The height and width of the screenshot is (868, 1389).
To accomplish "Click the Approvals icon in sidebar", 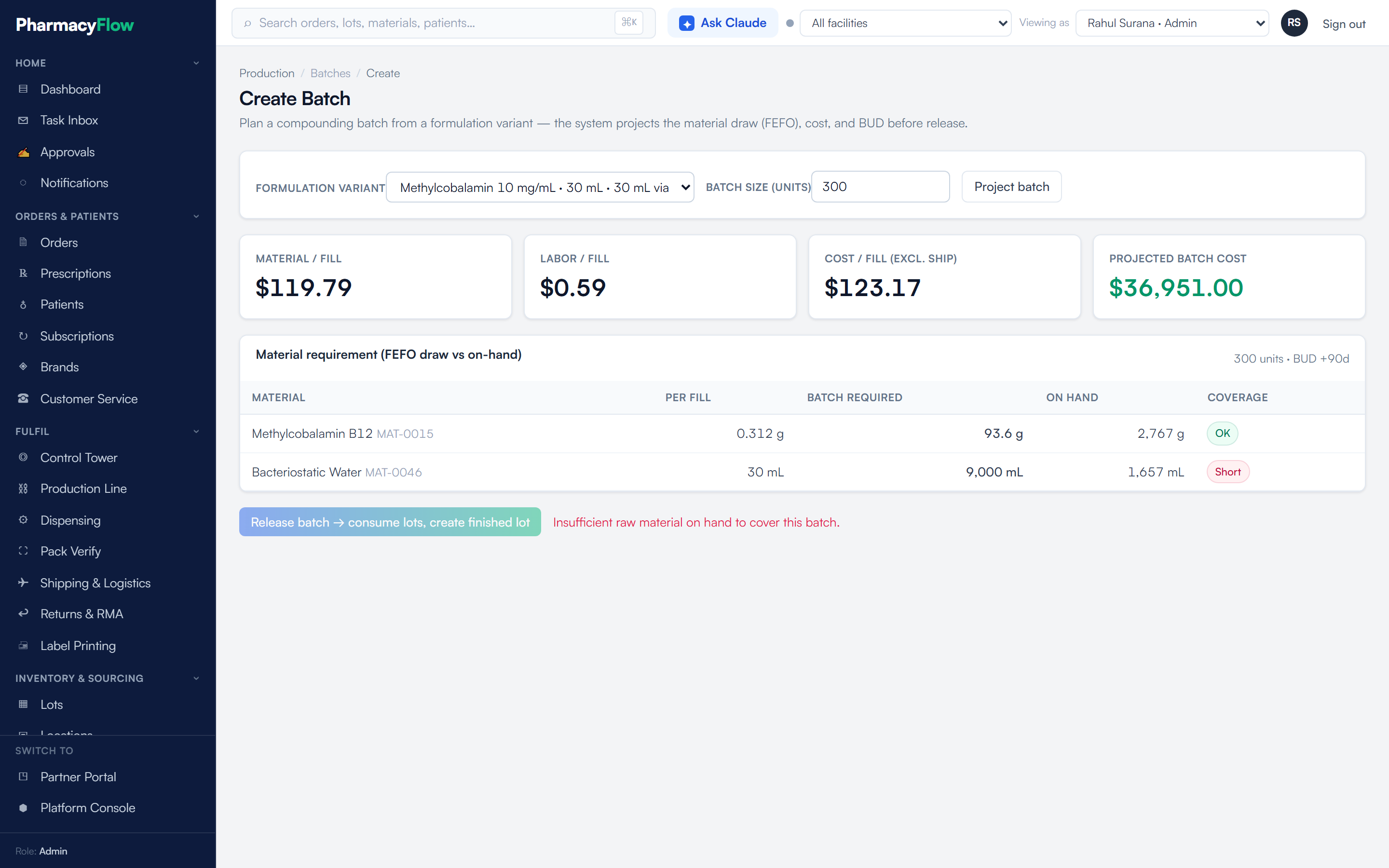I will click(x=23, y=152).
